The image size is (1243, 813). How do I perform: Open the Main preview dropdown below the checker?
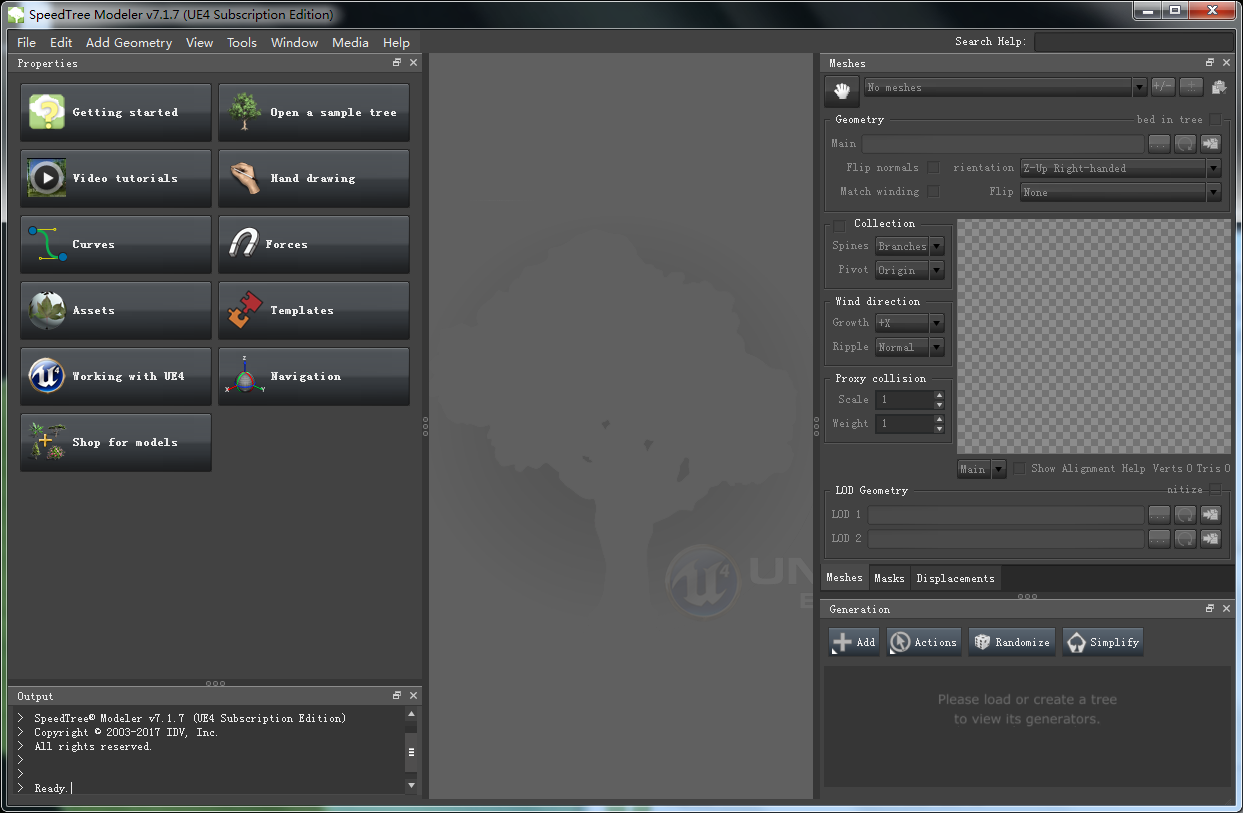coord(982,469)
